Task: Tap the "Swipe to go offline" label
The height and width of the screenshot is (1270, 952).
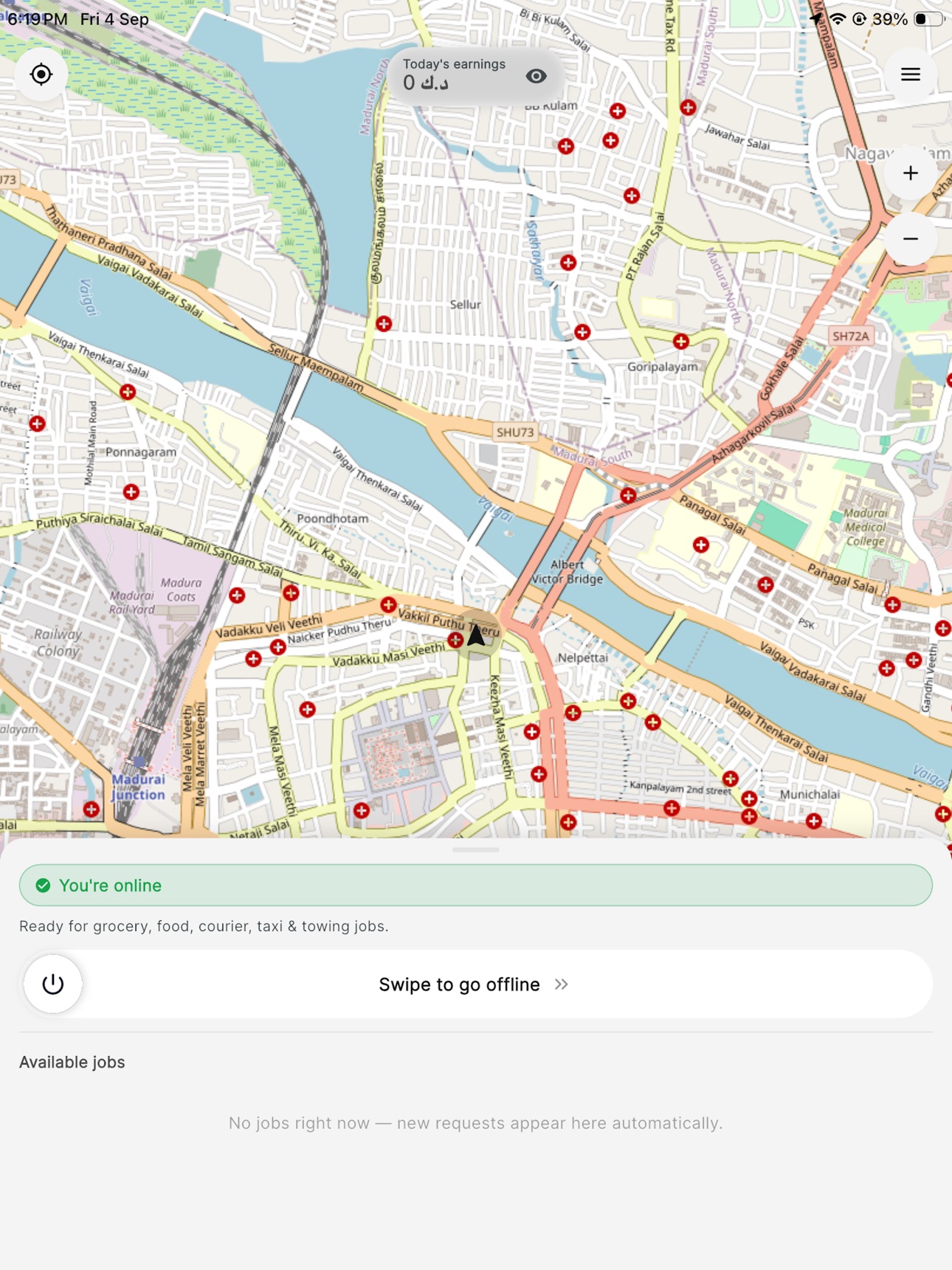Action: pyautogui.click(x=459, y=984)
